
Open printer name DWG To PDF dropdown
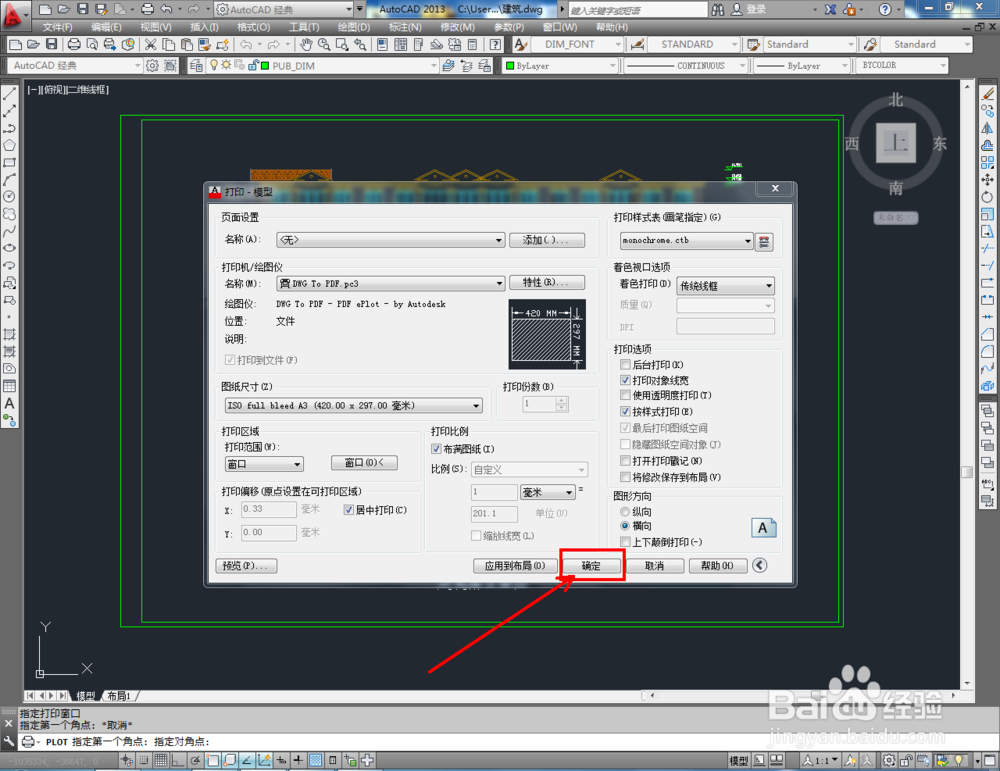click(x=391, y=284)
